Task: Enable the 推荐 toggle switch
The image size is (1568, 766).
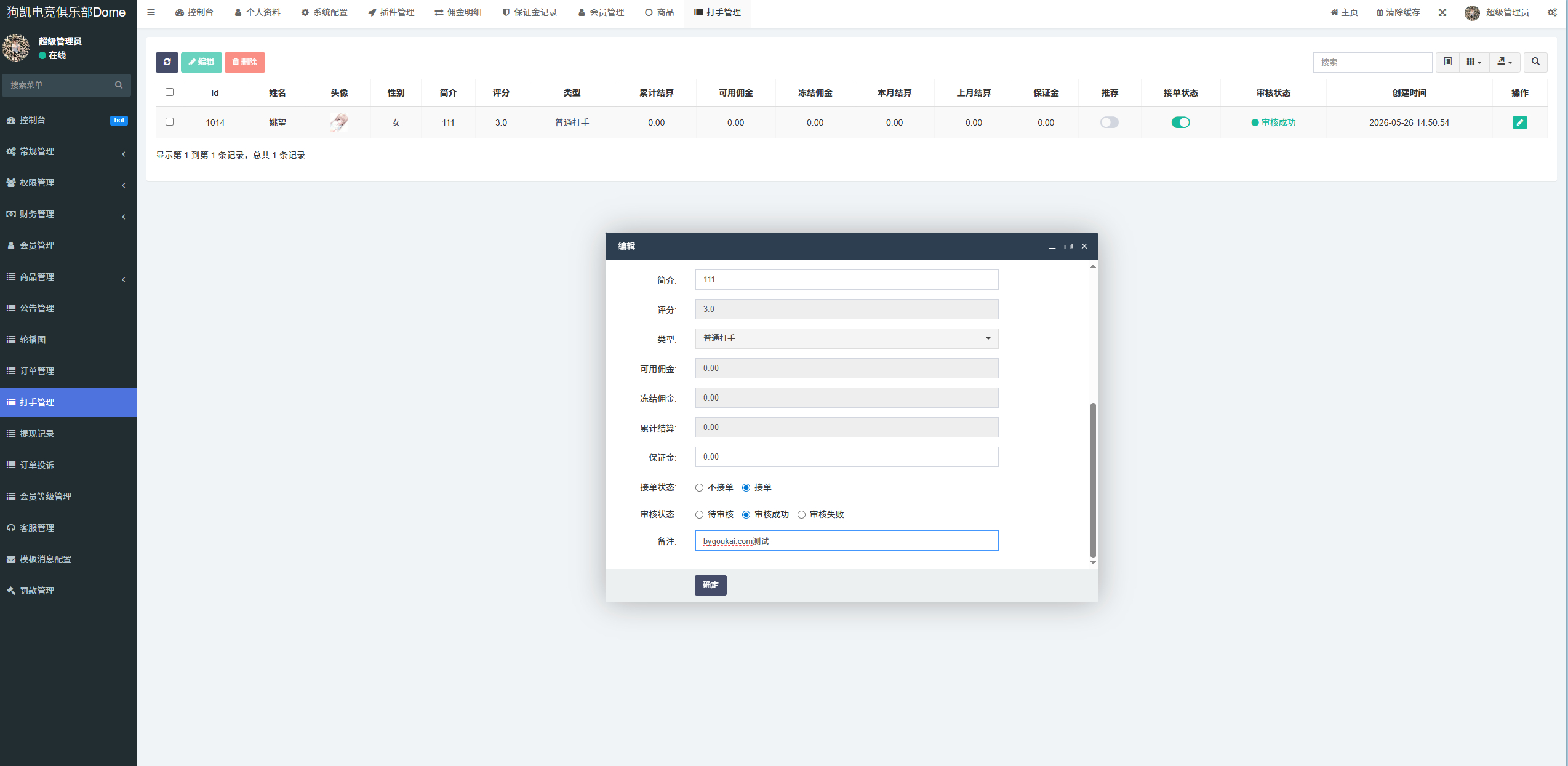Action: (x=1109, y=122)
